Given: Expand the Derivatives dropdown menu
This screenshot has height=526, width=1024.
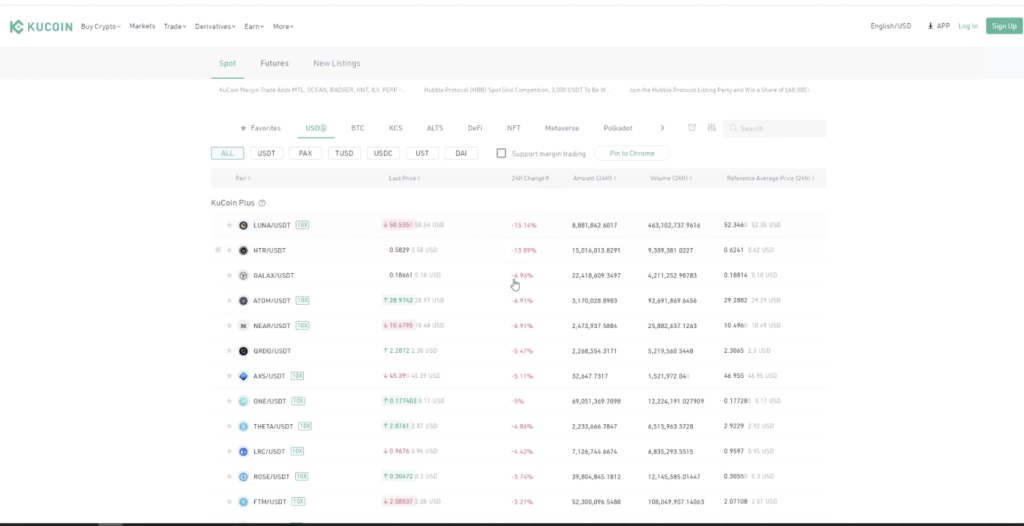Looking at the screenshot, I should click(x=215, y=26).
